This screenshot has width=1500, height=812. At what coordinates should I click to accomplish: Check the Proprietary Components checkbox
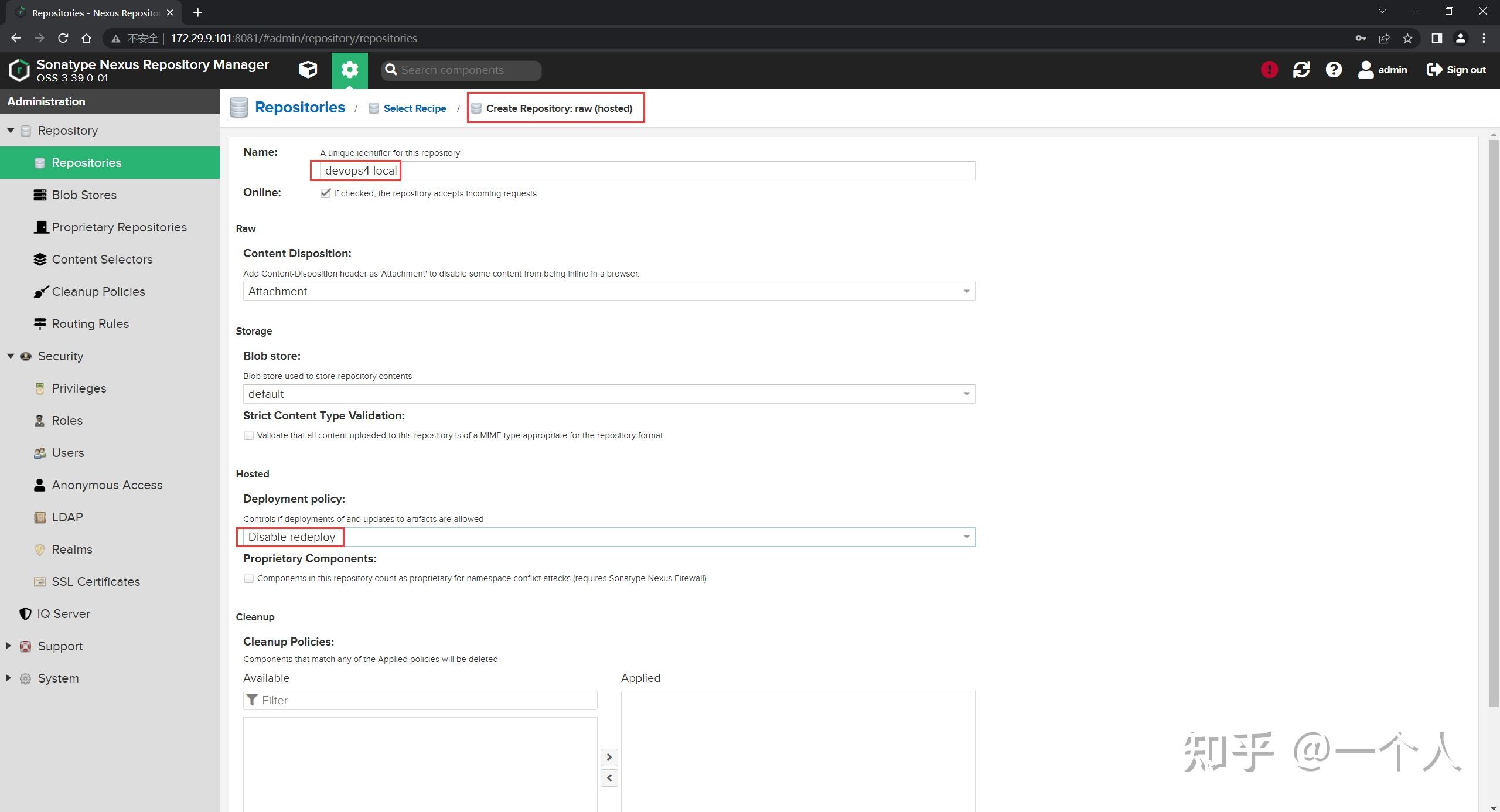[x=248, y=578]
